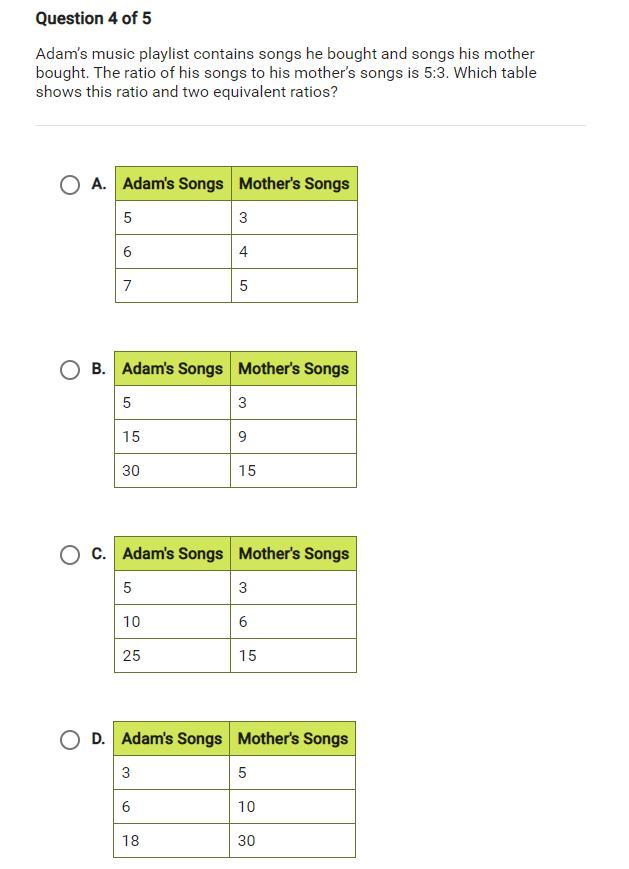Click the option D letter label
This screenshot has height=869, width=629.
point(98,739)
